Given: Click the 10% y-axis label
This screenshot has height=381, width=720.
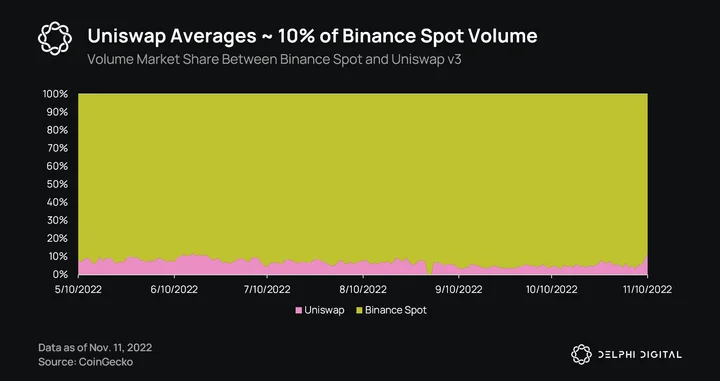Looking at the screenshot, I should 57,256.
